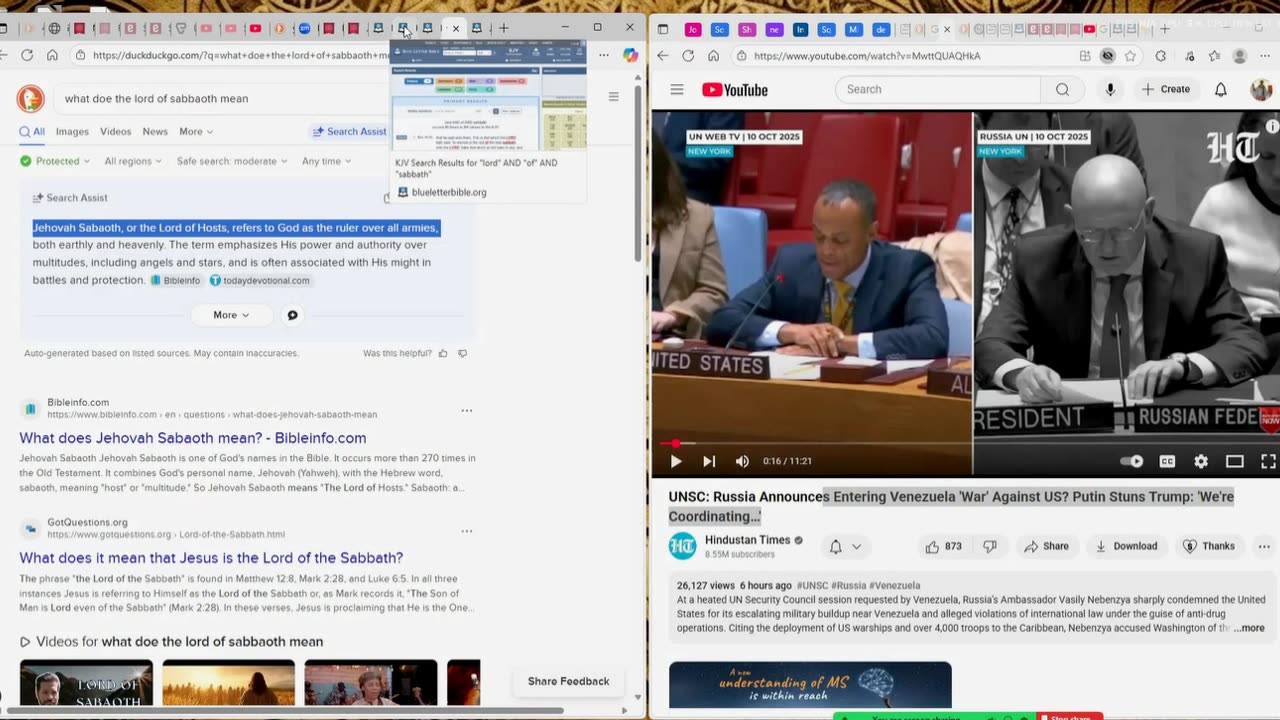The width and height of the screenshot is (1280, 720).
Task: Mark Search Assist answer as unhelpful
Action: [x=462, y=353]
